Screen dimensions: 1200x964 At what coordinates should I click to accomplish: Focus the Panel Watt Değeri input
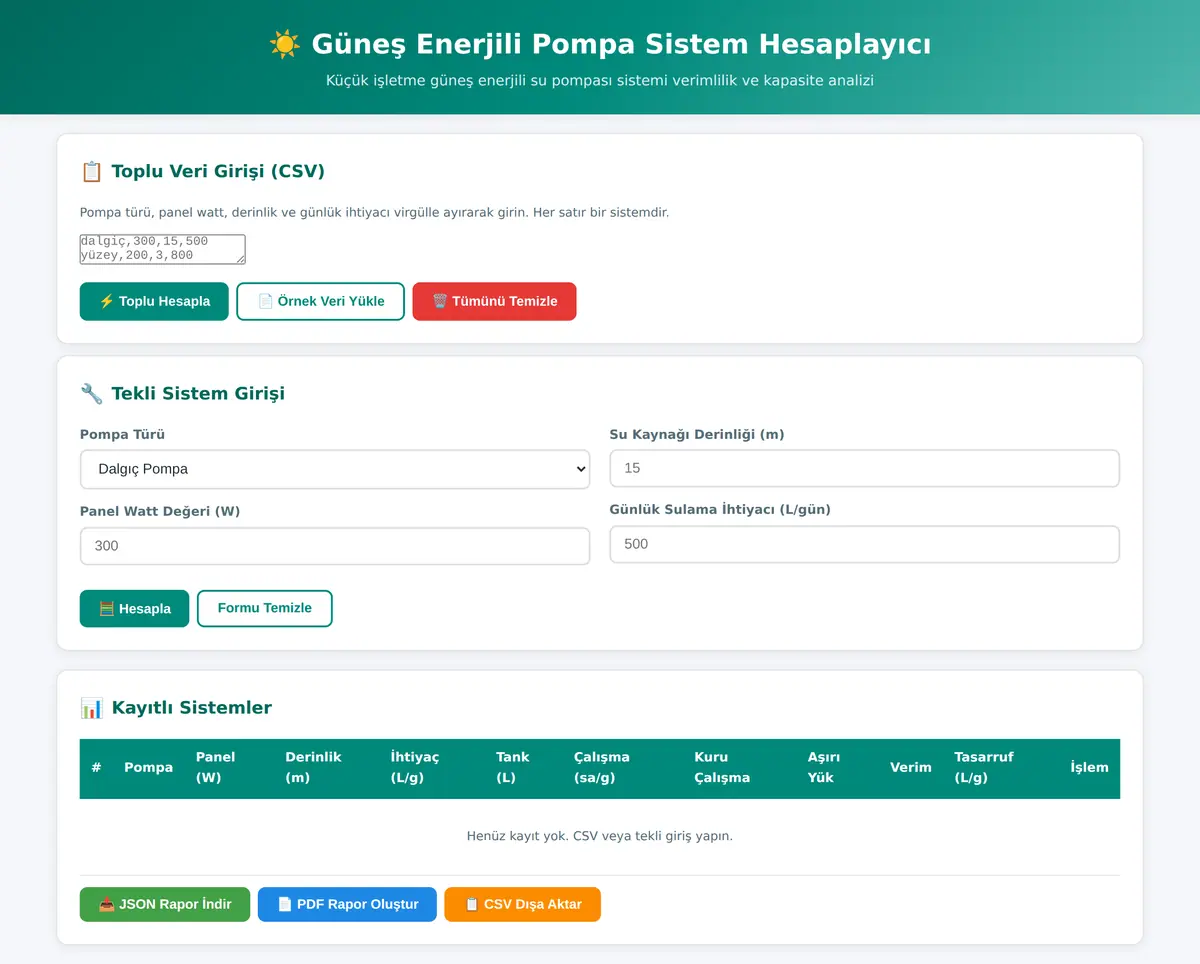[335, 546]
